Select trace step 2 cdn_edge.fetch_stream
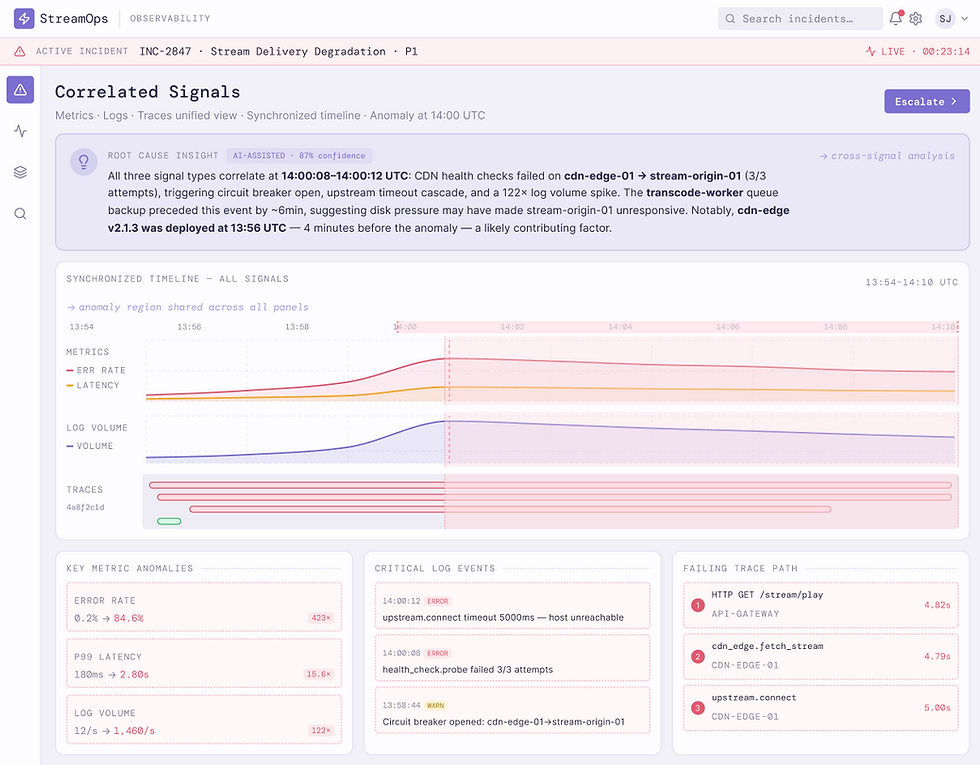The image size is (980, 765). pyautogui.click(x=820, y=656)
